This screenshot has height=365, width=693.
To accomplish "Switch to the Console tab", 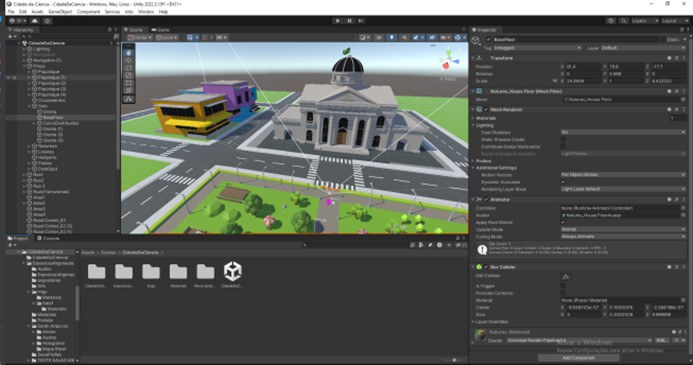I will pyautogui.click(x=49, y=238).
